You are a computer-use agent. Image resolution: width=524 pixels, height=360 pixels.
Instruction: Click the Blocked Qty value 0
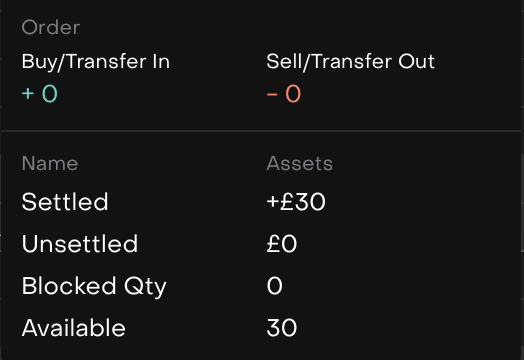click(x=275, y=286)
